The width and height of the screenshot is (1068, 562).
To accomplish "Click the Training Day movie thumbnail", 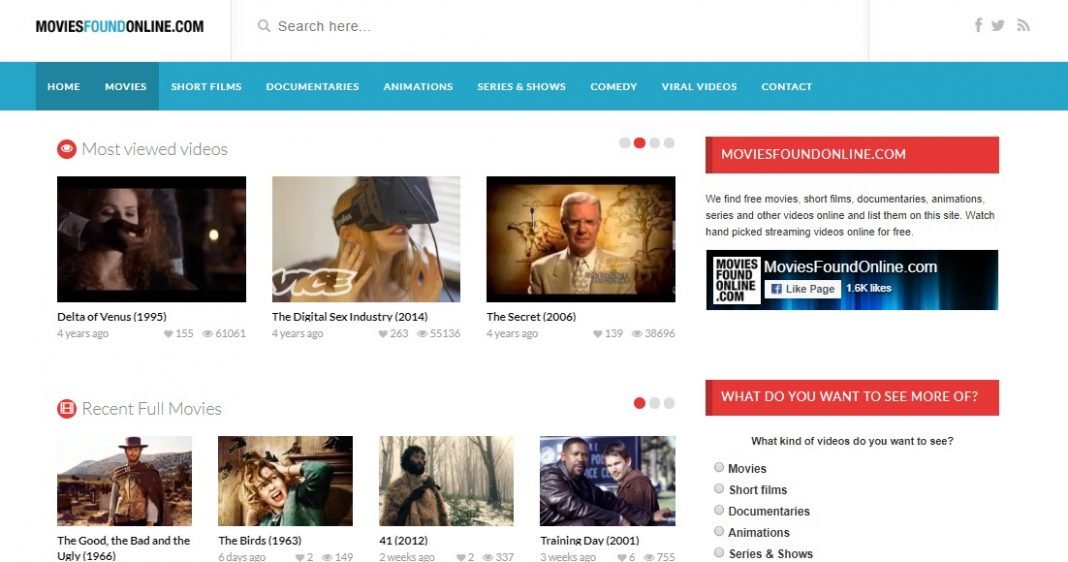I will 607,481.
